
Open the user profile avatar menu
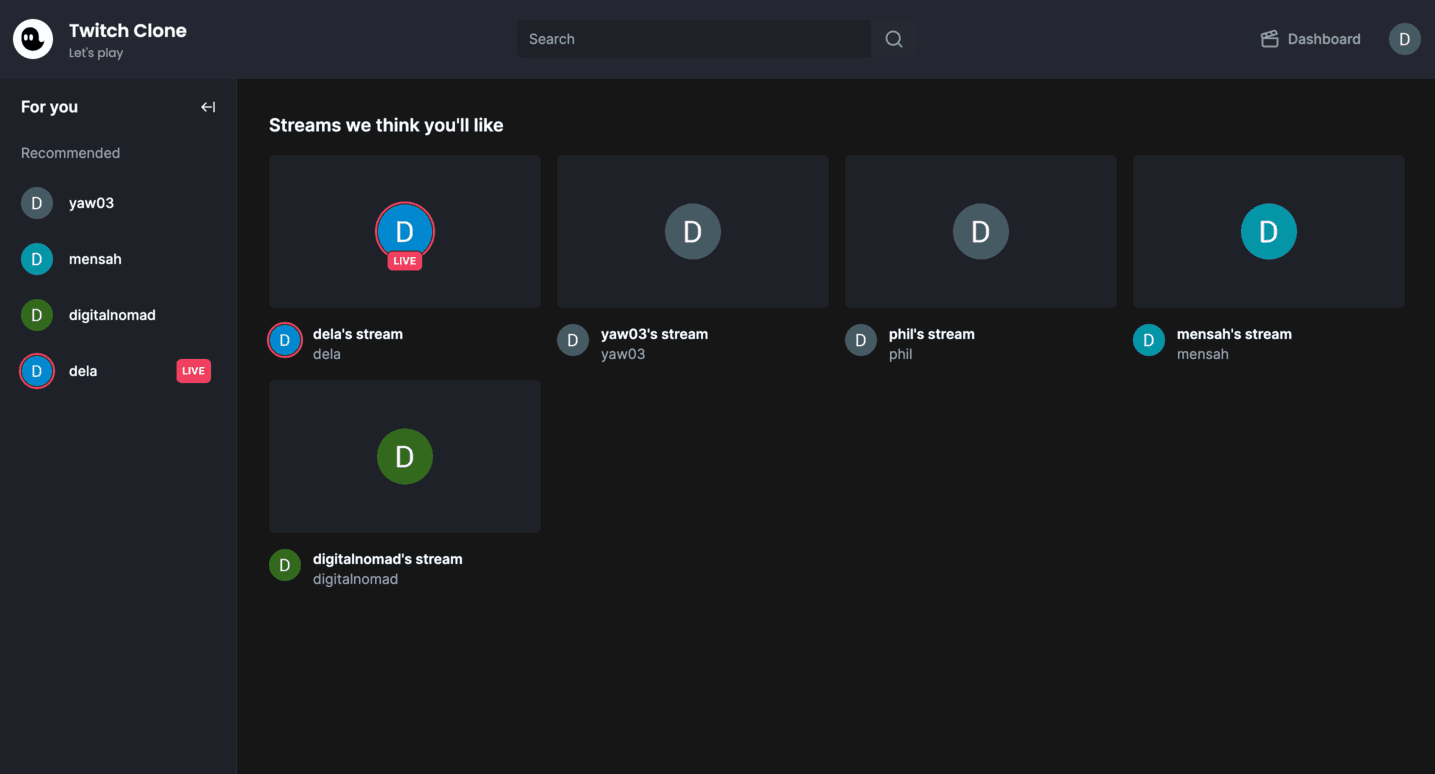pyautogui.click(x=1404, y=39)
